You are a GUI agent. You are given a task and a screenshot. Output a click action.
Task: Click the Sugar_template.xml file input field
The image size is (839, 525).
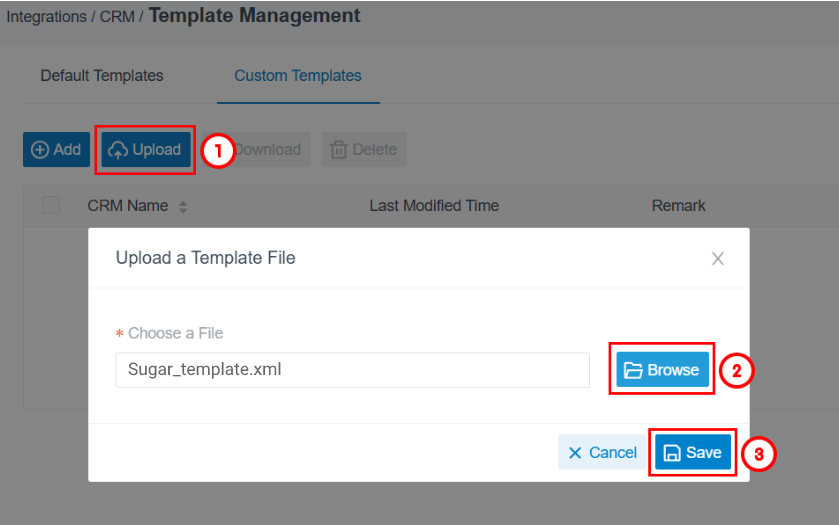[353, 370]
